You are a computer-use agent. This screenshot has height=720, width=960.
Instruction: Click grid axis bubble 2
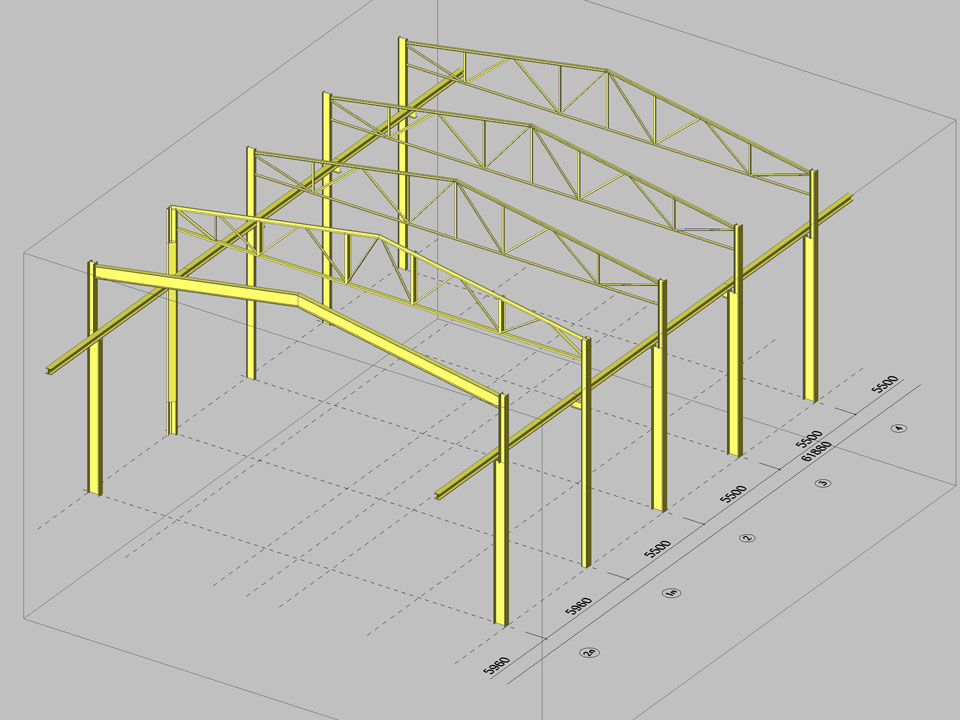pyautogui.click(x=747, y=538)
